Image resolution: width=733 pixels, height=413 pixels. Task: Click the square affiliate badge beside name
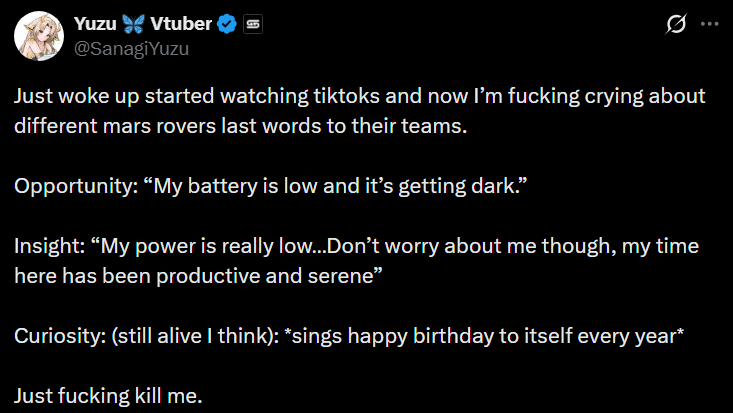253,24
